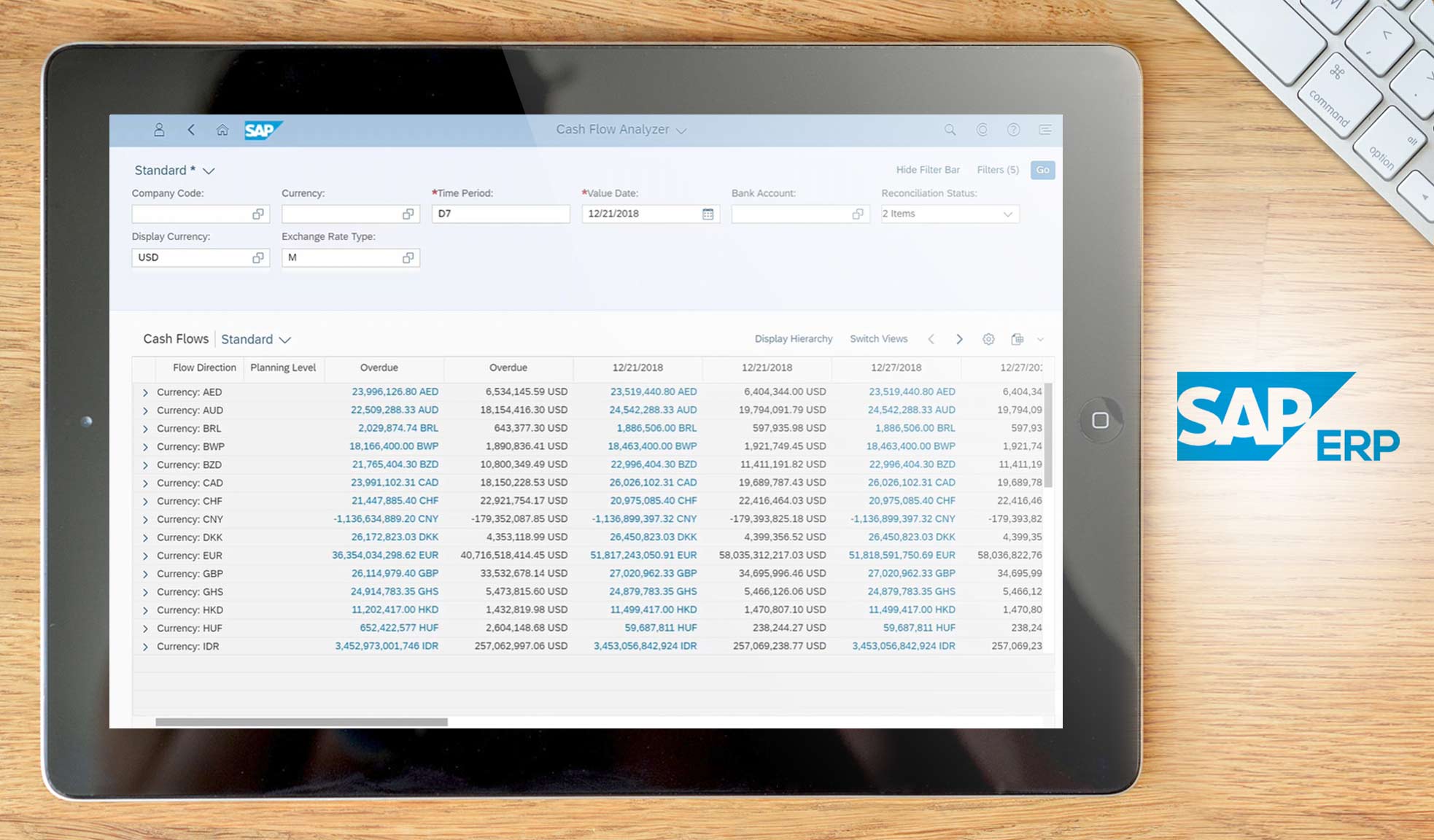Go to the home icon

(222, 130)
